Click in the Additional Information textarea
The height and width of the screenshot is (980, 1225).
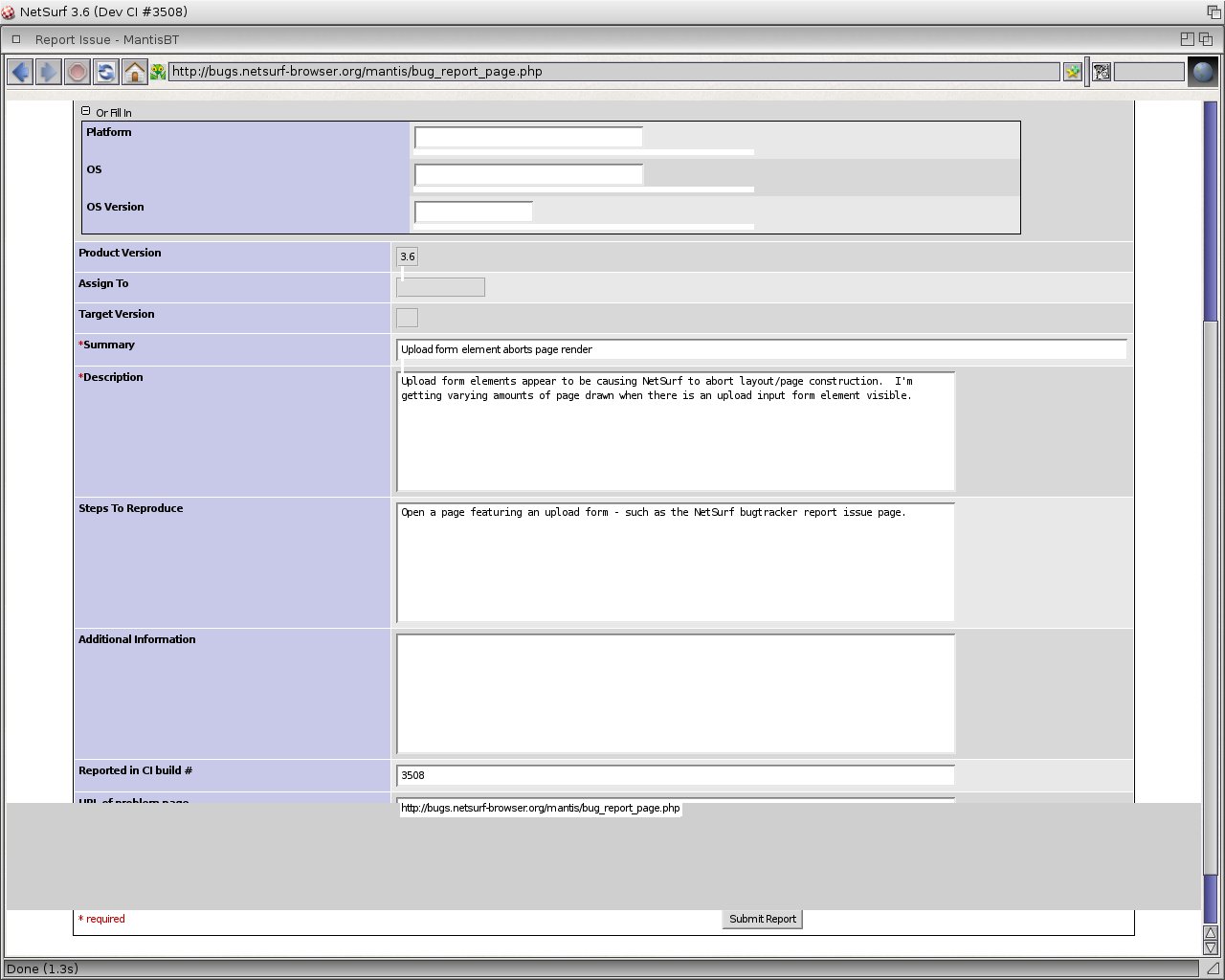(x=675, y=693)
